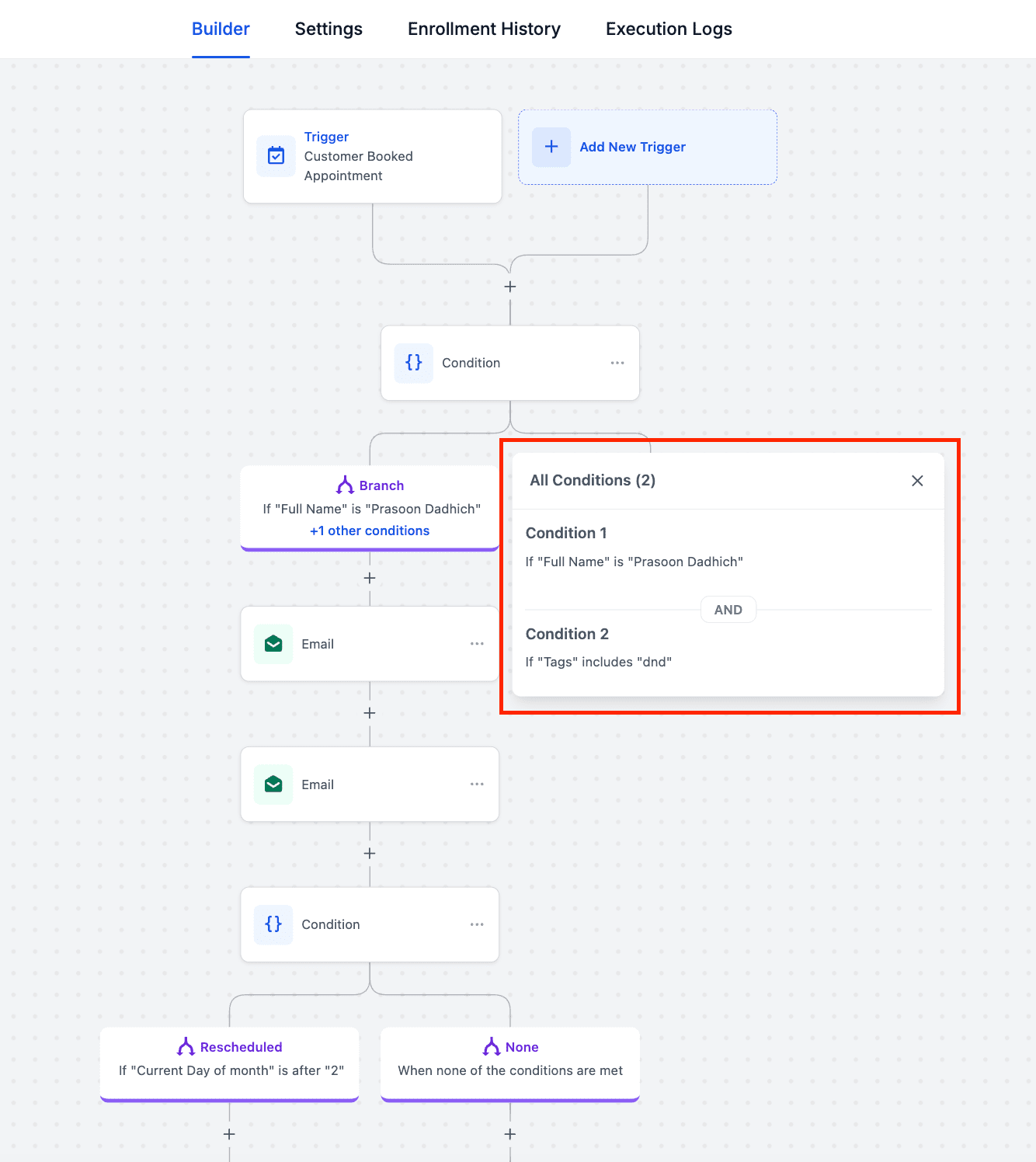This screenshot has width=1036, height=1162.
Task: Open three-dot menu on first Email node
Action: coord(477,644)
